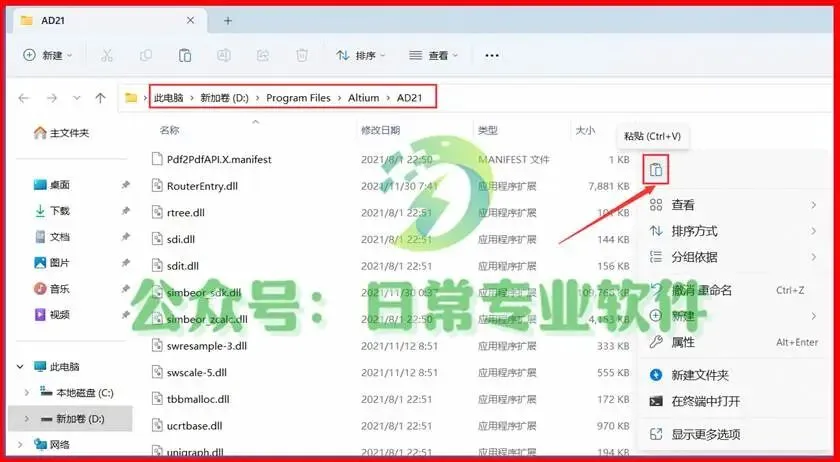Unpin 桌面 using its pin icon
The height and width of the screenshot is (462, 840).
(x=125, y=185)
